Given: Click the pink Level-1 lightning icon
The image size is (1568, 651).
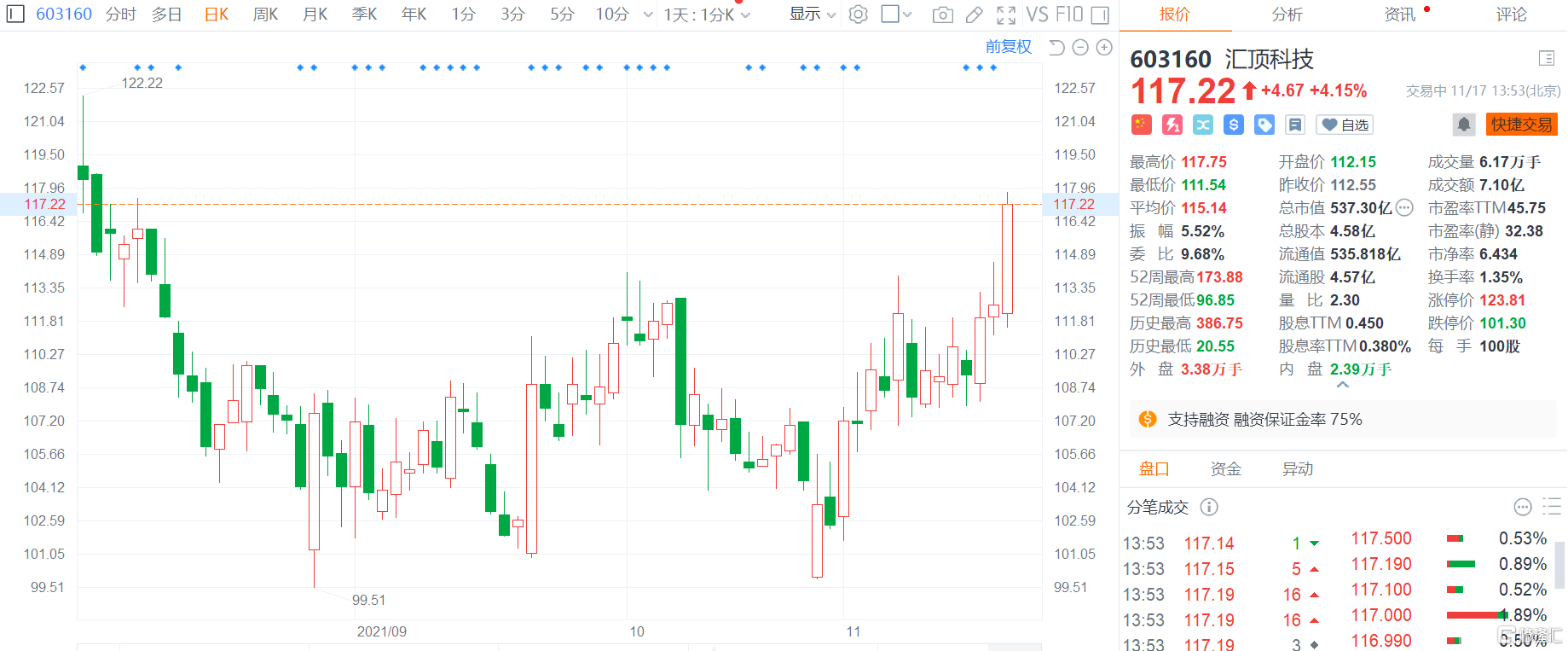Looking at the screenshot, I should (x=1172, y=125).
